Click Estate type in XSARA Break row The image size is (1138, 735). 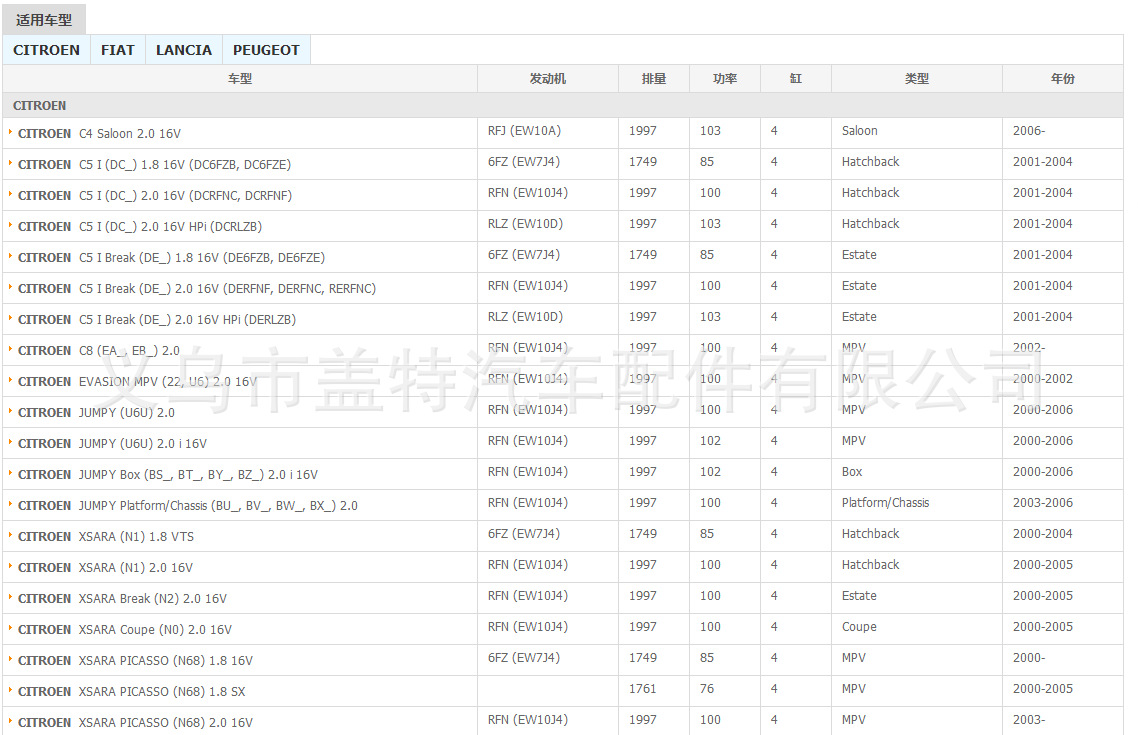859,596
